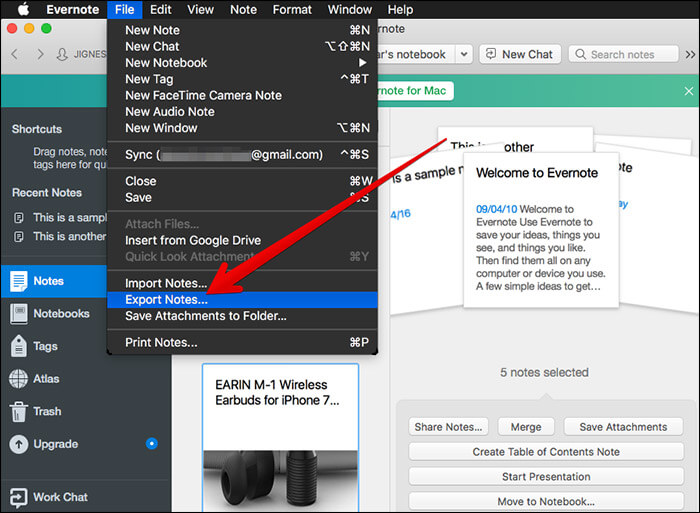Click the Notebooks sidebar icon
700x513 pixels.
[19, 314]
